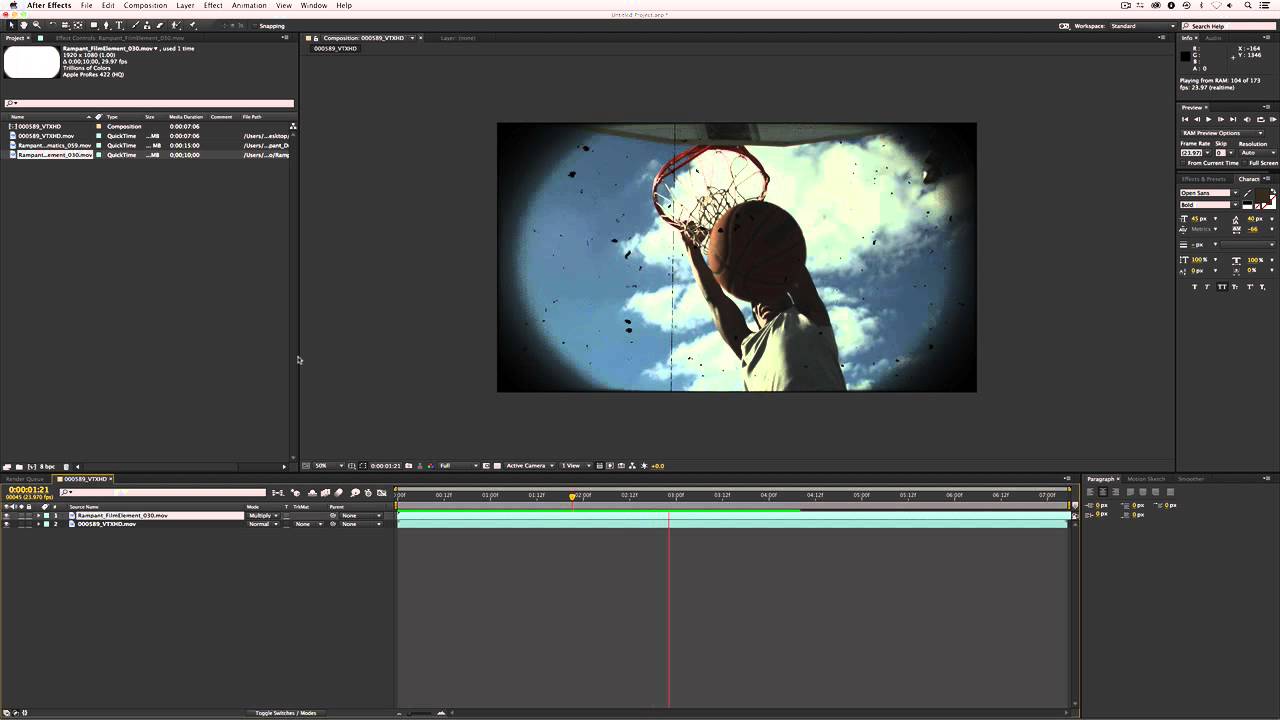The height and width of the screenshot is (720, 1280).
Task: Take a snapshot of the composition viewer
Action: coord(408,466)
